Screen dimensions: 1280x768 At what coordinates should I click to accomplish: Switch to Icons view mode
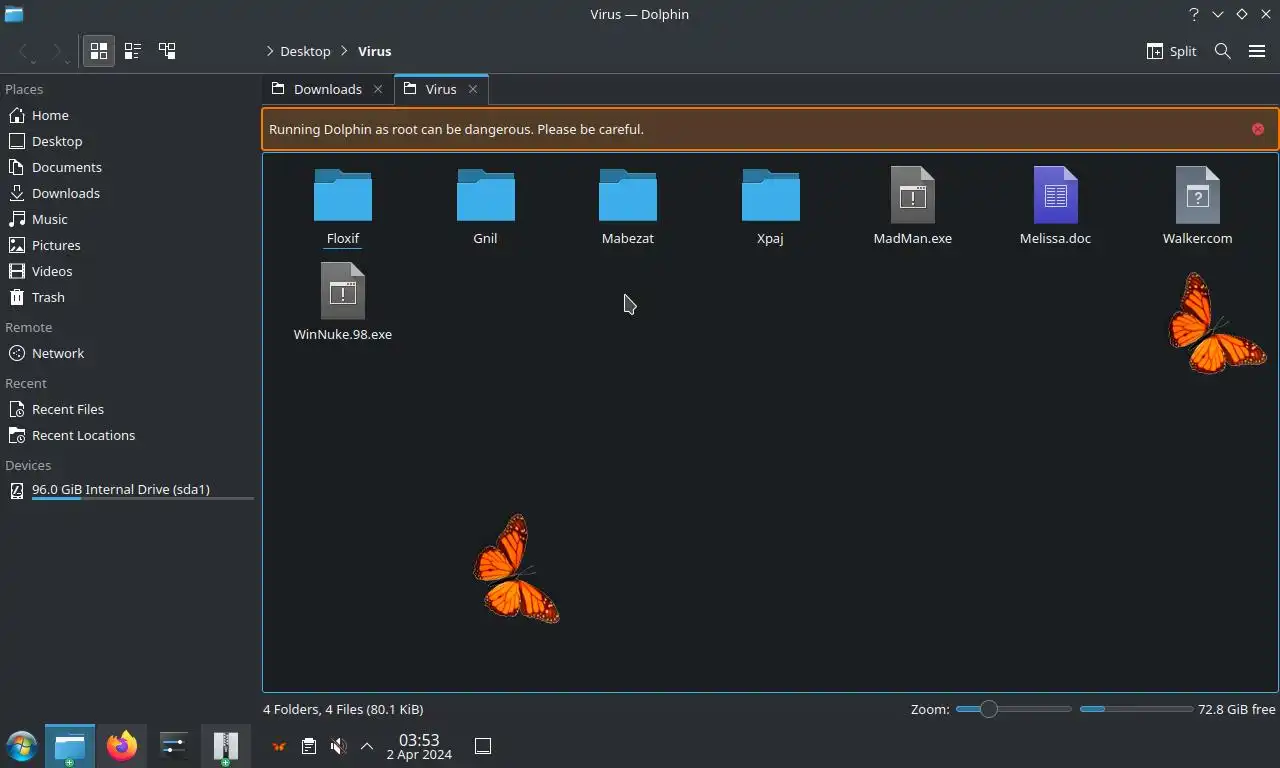click(99, 51)
